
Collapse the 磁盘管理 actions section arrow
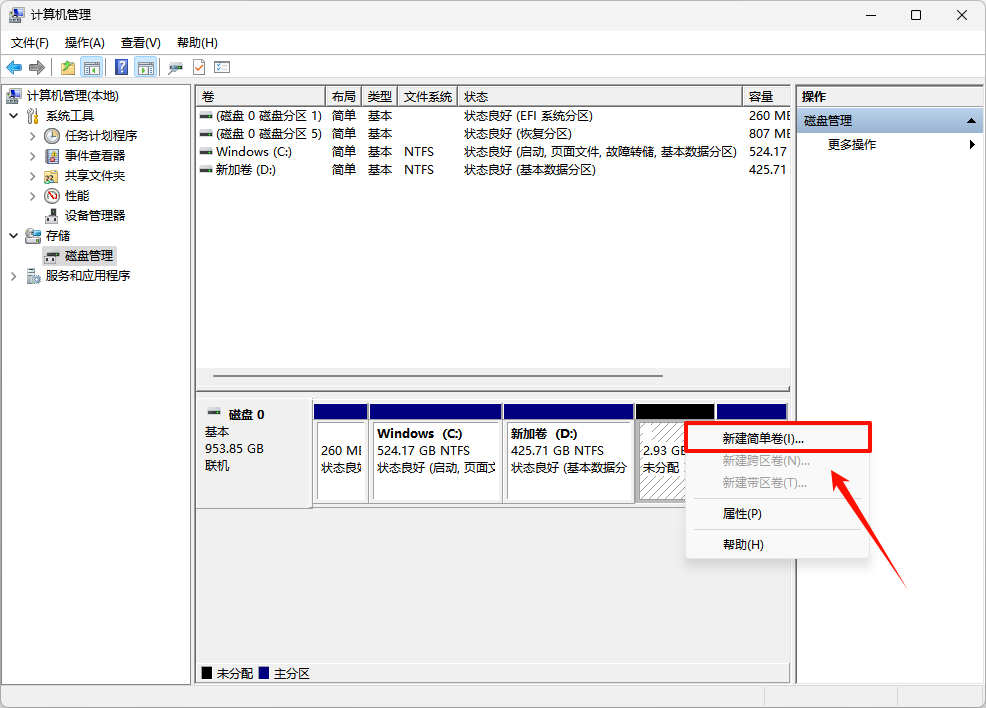pos(971,121)
